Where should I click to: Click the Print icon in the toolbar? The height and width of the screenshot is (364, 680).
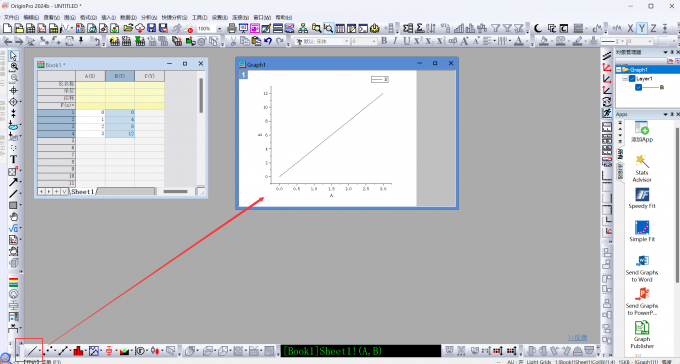232,28
